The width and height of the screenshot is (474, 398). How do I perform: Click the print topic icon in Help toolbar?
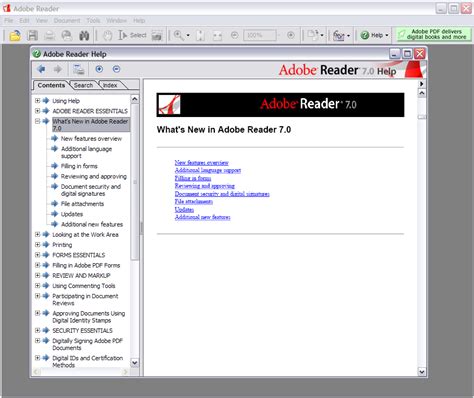click(79, 69)
